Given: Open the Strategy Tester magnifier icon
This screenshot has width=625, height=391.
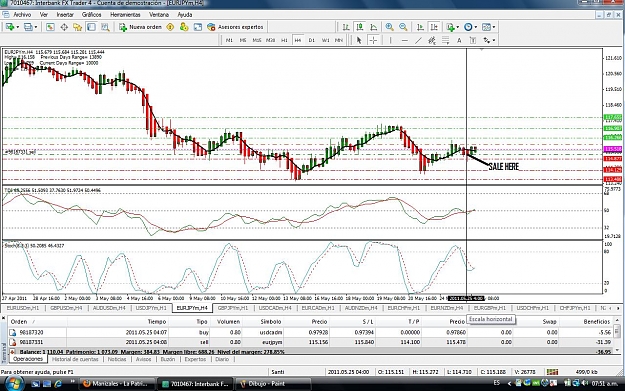Looking at the screenshot, I should [x=105, y=27].
